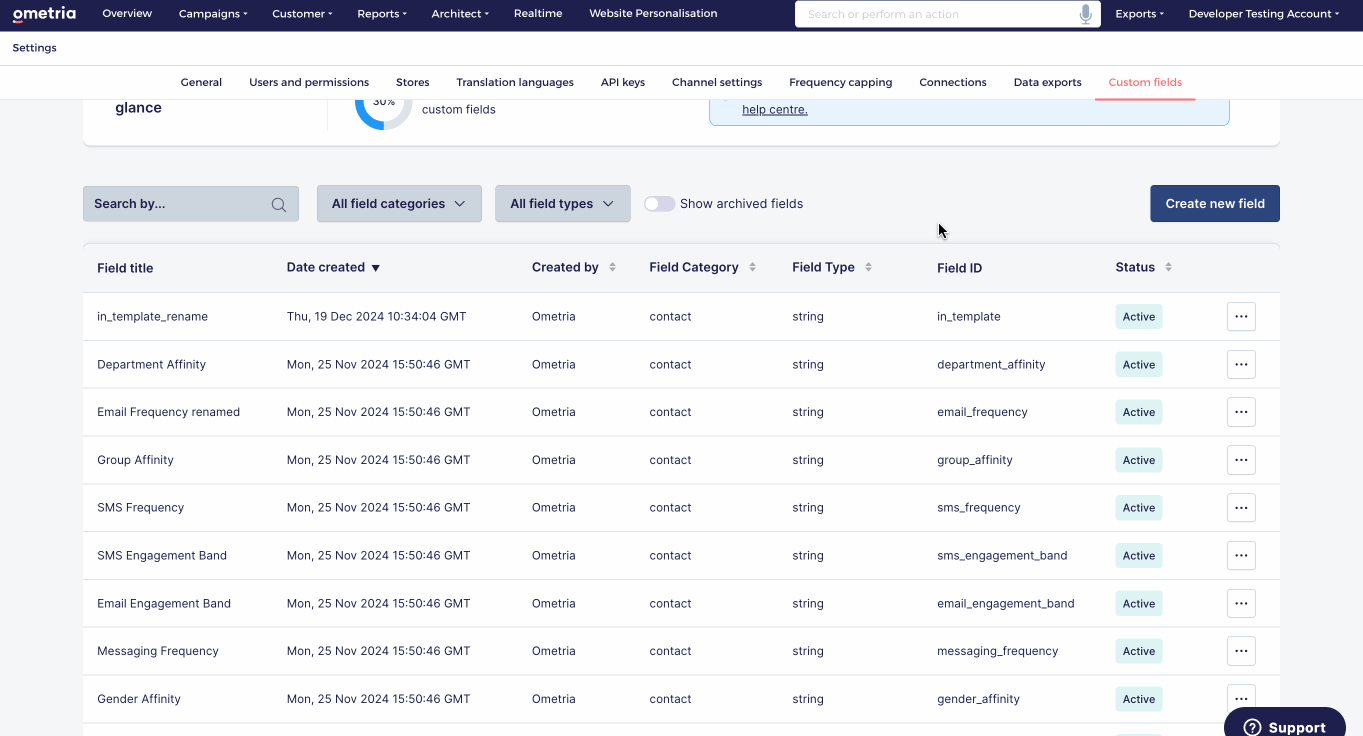Open Developer Testing Account menu
Image resolution: width=1363 pixels, height=736 pixels.
[x=1264, y=14]
